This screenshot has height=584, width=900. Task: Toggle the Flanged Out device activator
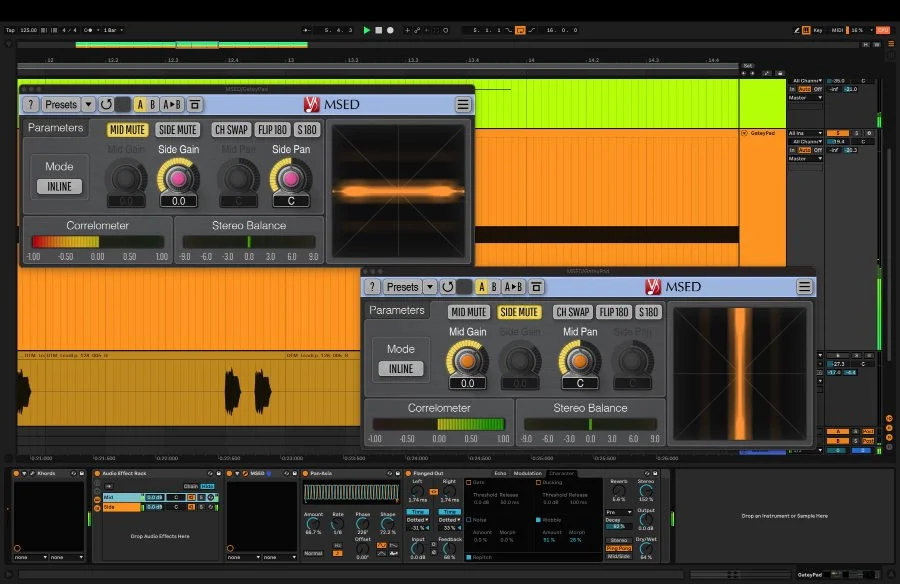(408, 473)
